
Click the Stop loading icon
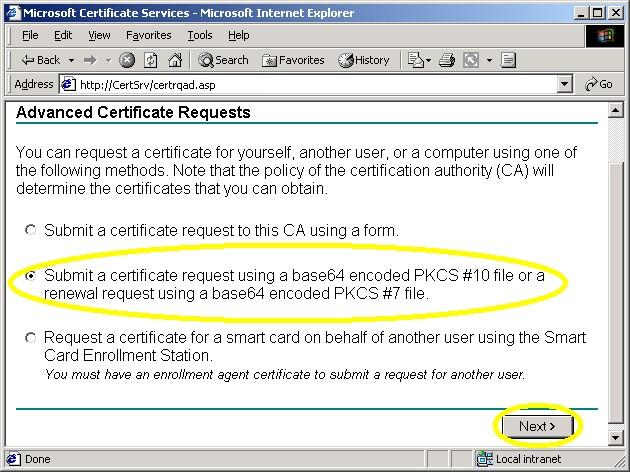point(127,60)
